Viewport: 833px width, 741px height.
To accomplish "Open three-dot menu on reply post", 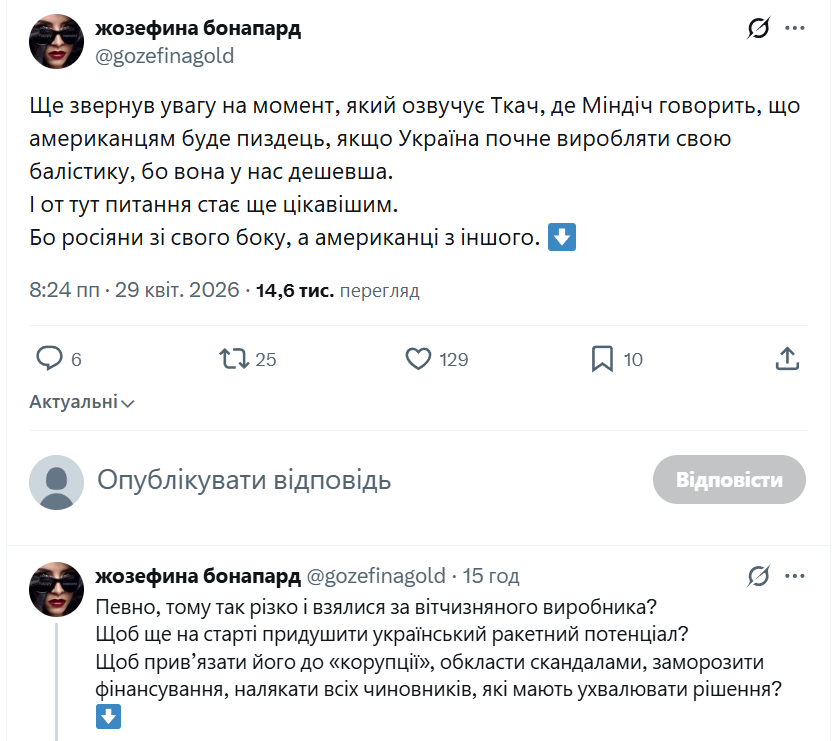I will pyautogui.click(x=795, y=577).
